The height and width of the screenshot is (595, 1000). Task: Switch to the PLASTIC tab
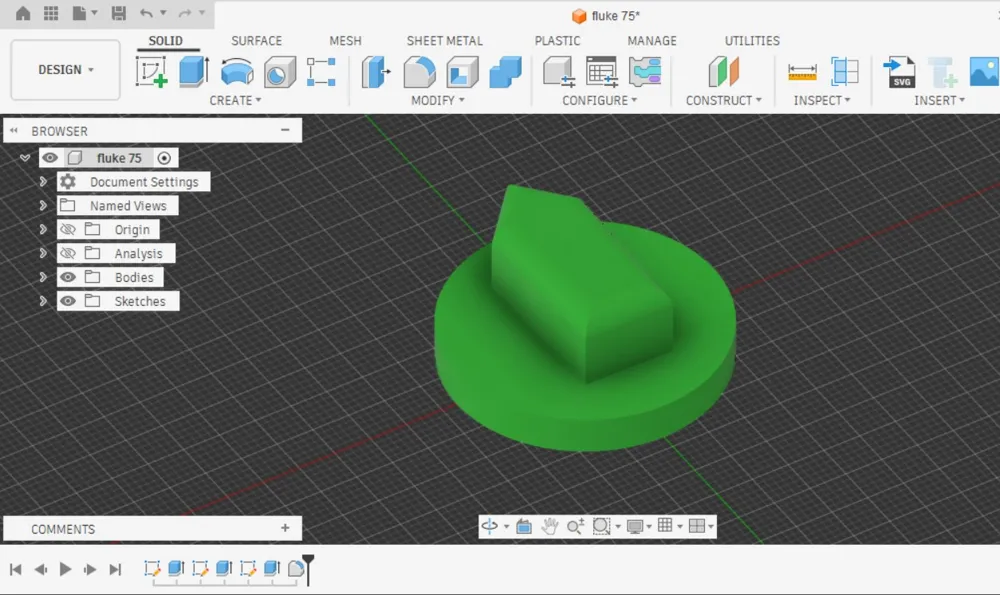pos(557,41)
